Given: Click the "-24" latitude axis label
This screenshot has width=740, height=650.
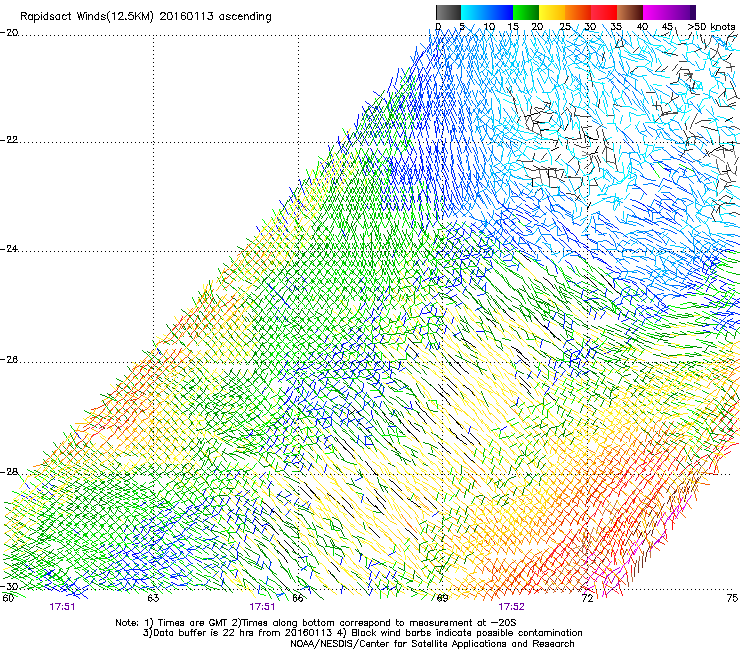Looking at the screenshot, I should [x=9, y=248].
